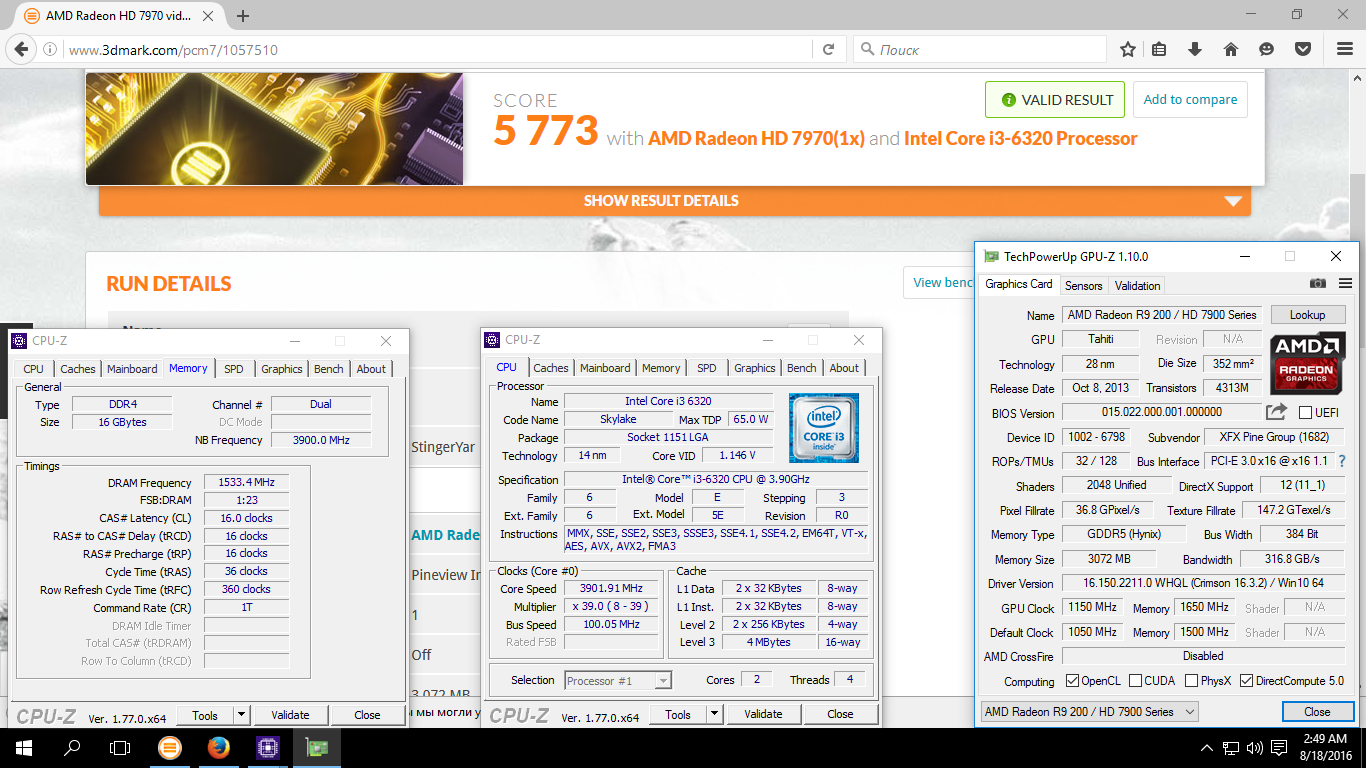Screen dimensions: 1366x768
Task: Click GPU-Z screenshot camera icon
Action: (1318, 284)
